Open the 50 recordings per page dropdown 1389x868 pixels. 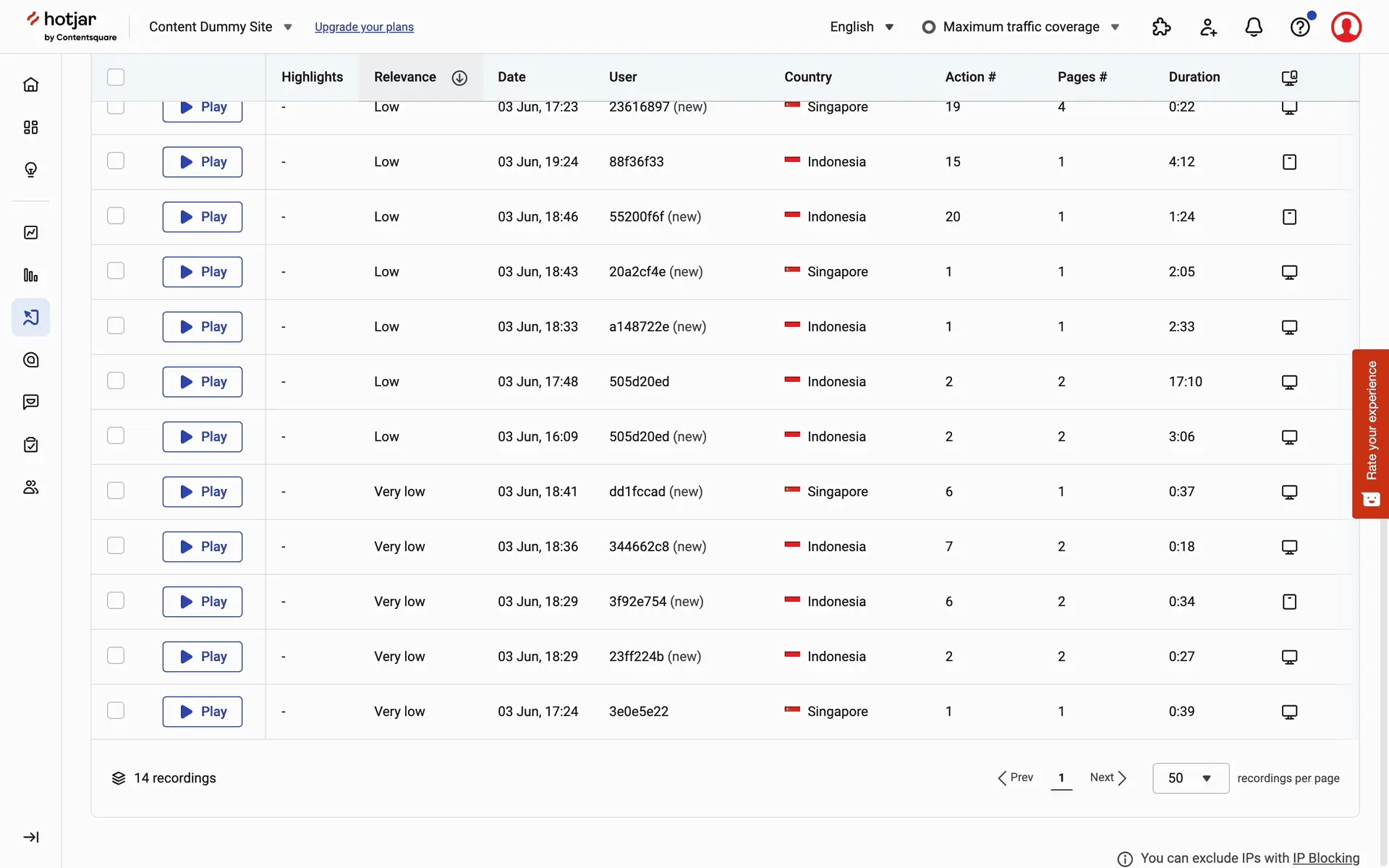coord(1190,778)
